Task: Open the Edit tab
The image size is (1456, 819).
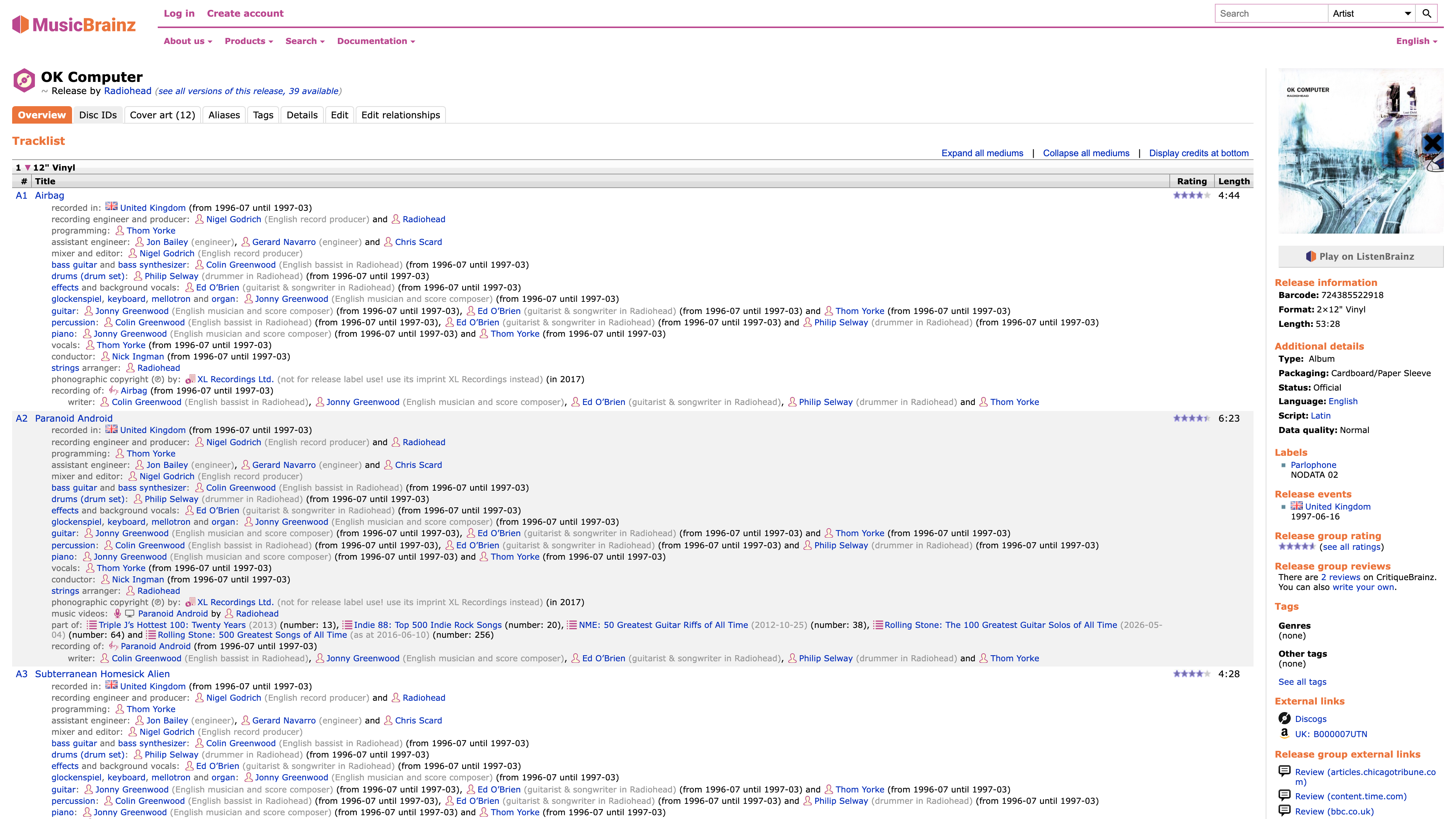Action: (x=339, y=115)
